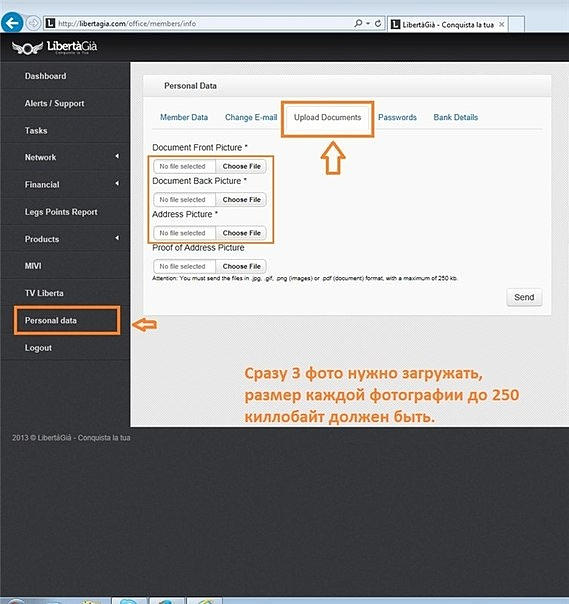Choose File for Document Front Picture
The height and width of the screenshot is (604, 569).
coord(242,166)
